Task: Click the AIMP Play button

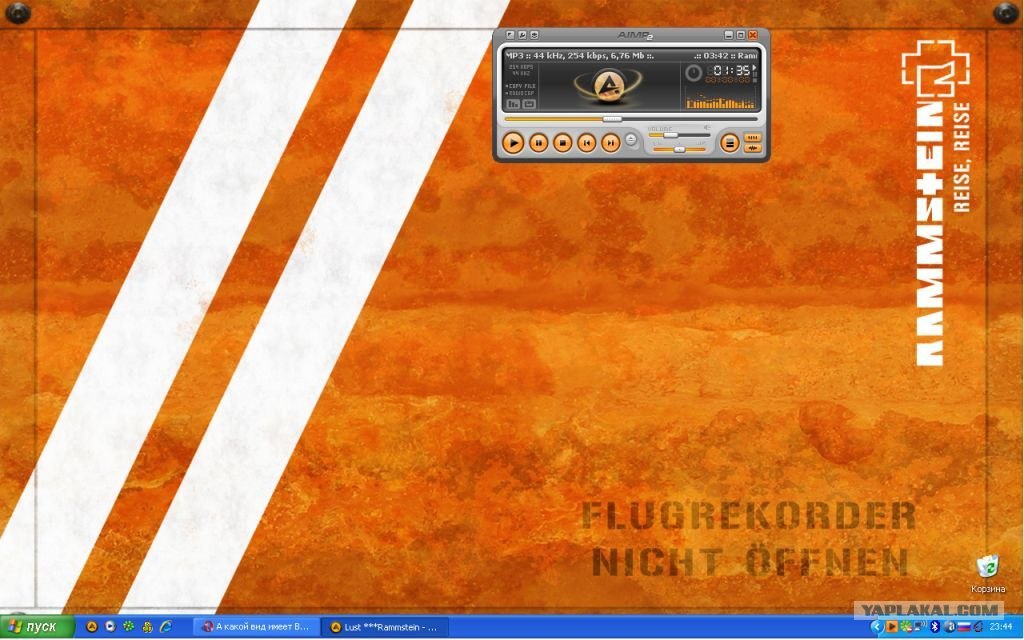Action: pyautogui.click(x=513, y=142)
